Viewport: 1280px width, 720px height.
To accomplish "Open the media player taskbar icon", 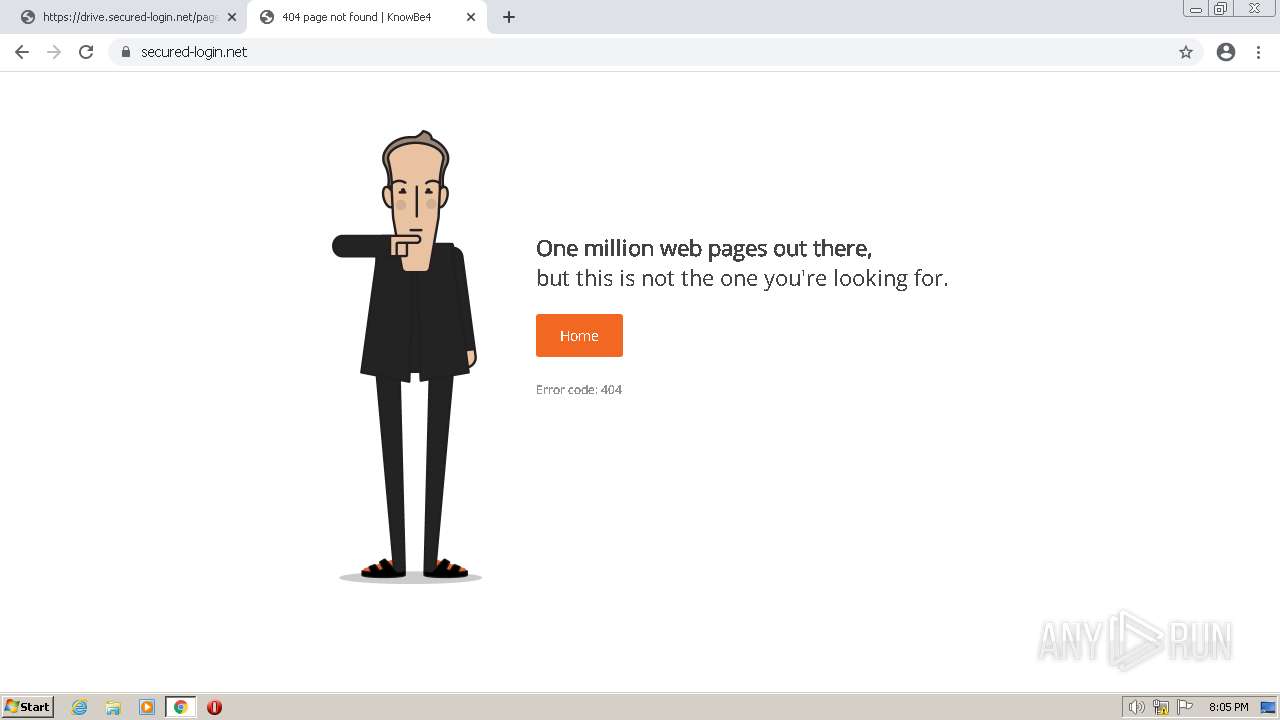I will coord(147,707).
